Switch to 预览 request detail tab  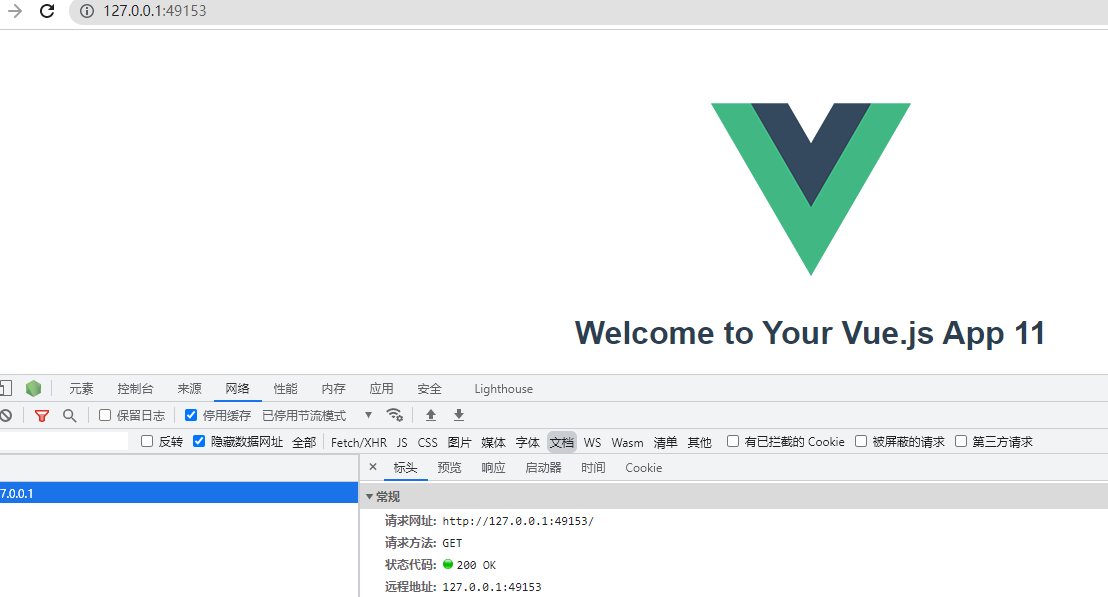[449, 468]
